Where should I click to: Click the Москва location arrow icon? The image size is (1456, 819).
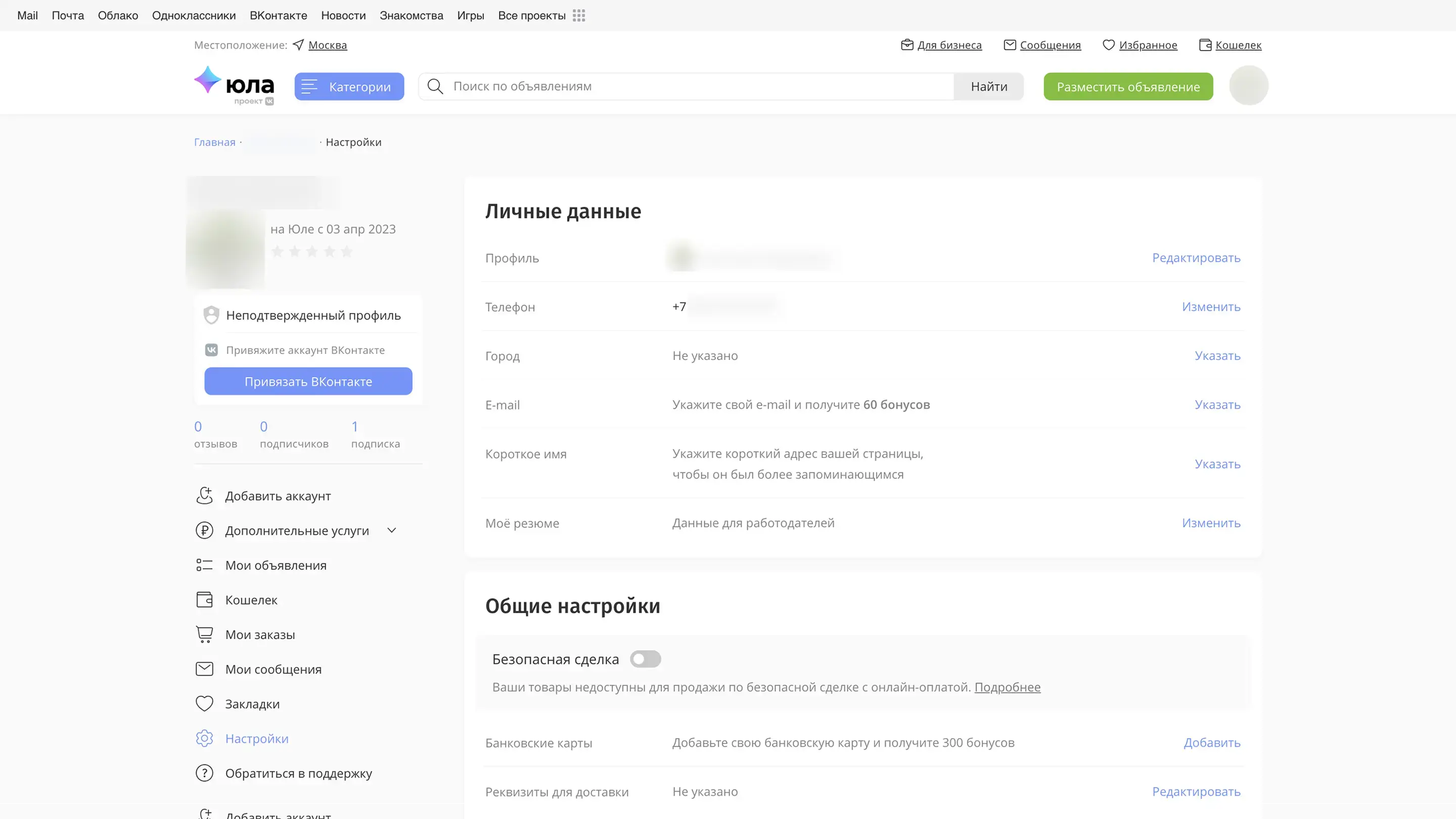(x=298, y=44)
